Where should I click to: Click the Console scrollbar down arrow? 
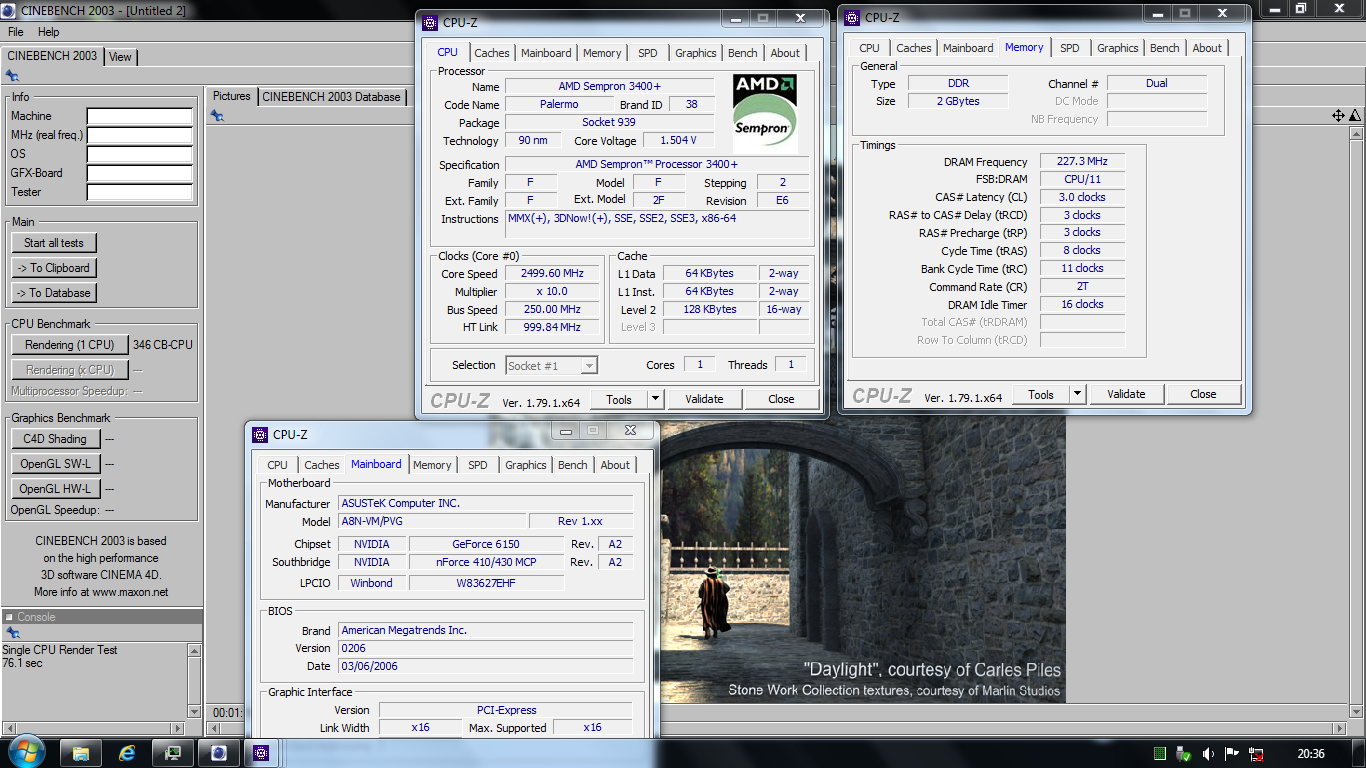(194, 711)
